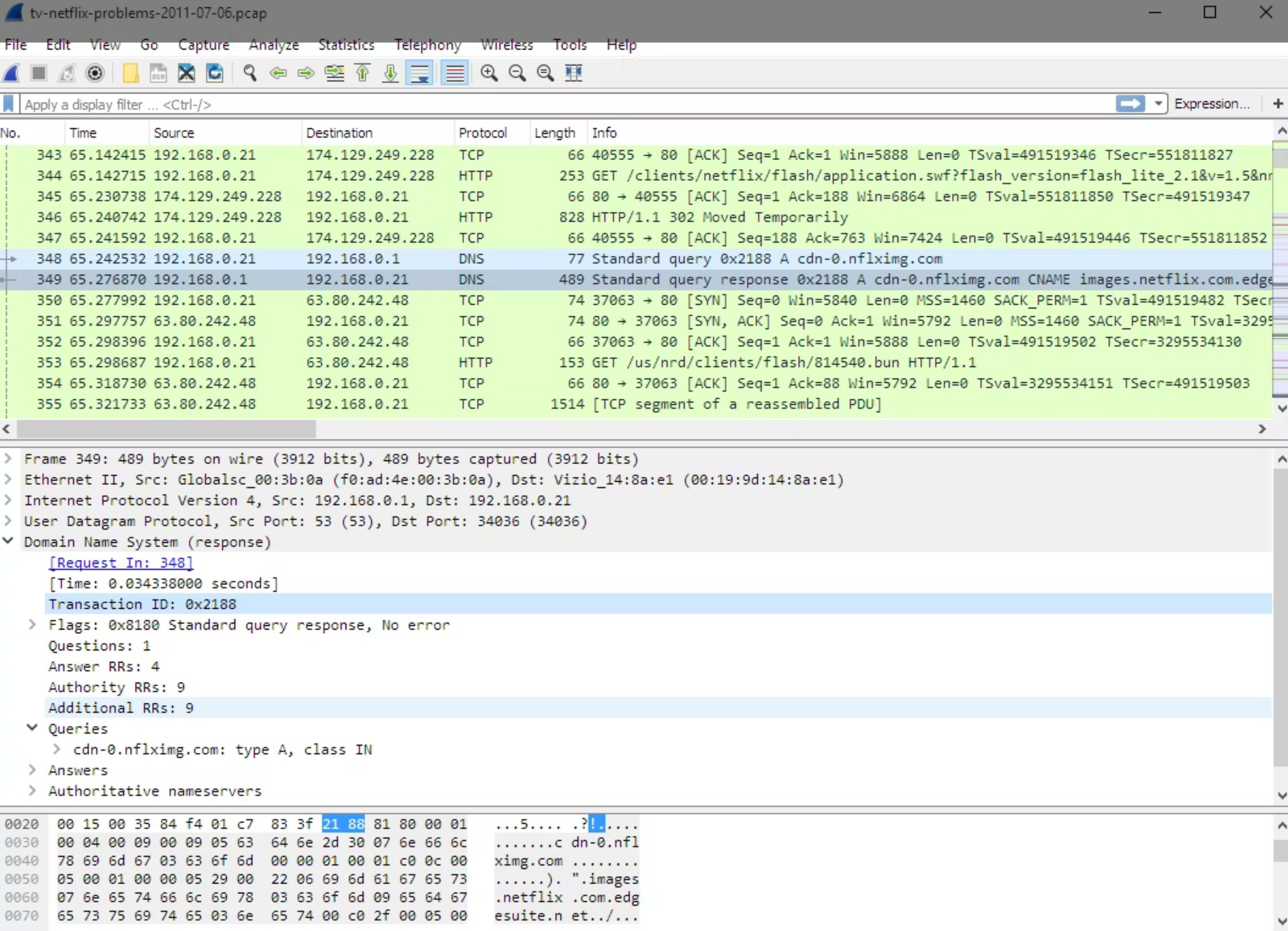Expand User Datagram Protocol section

pyautogui.click(x=8, y=521)
